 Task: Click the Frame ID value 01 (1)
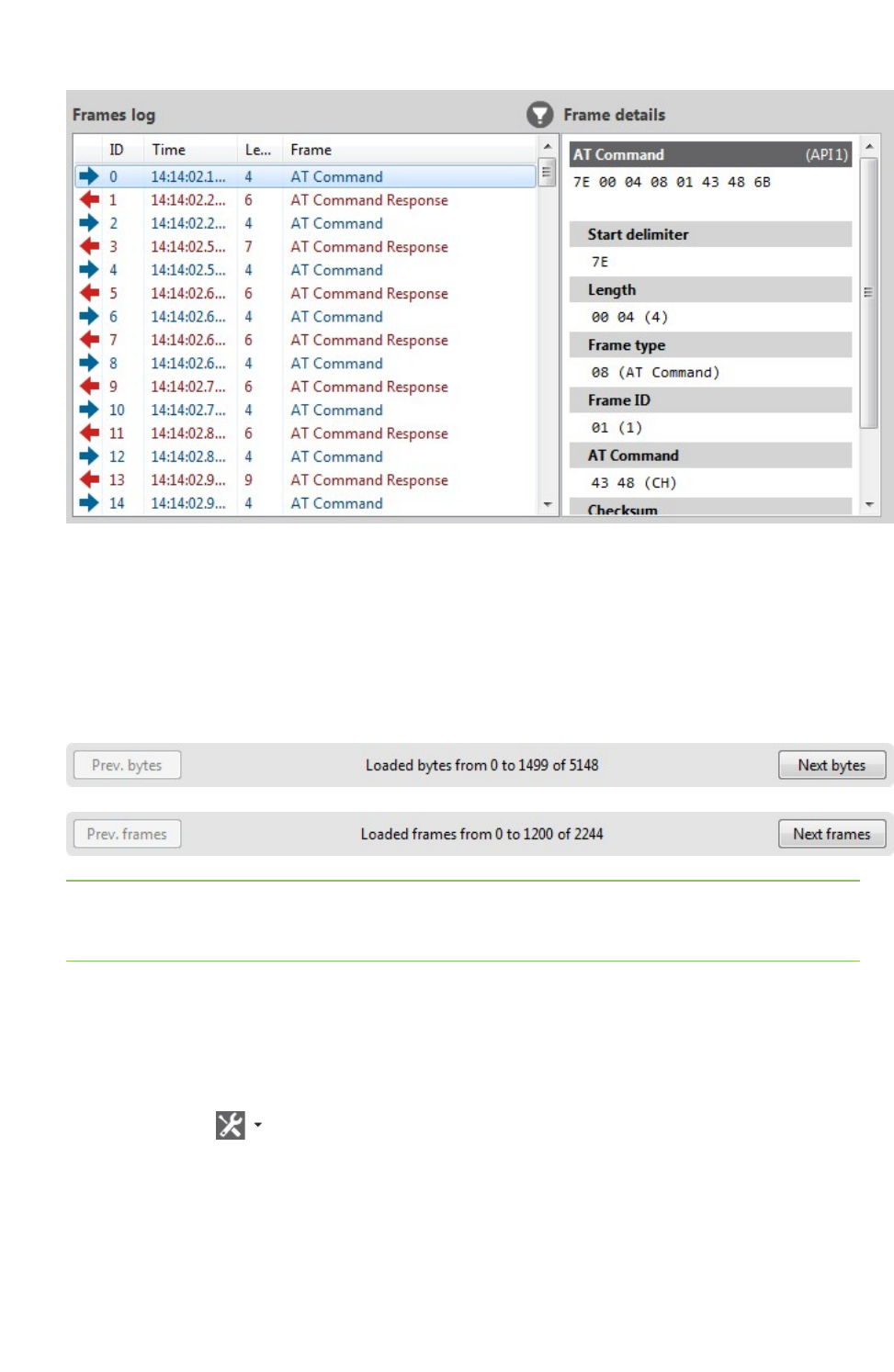(x=617, y=427)
